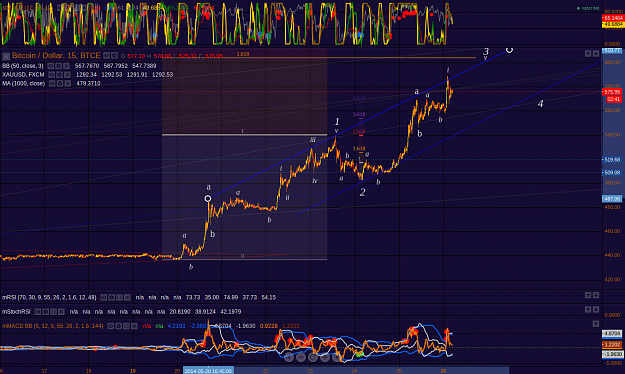The width and height of the screenshot is (625, 374).
Task: Open MA (1000, close) settings
Action: (60, 83)
